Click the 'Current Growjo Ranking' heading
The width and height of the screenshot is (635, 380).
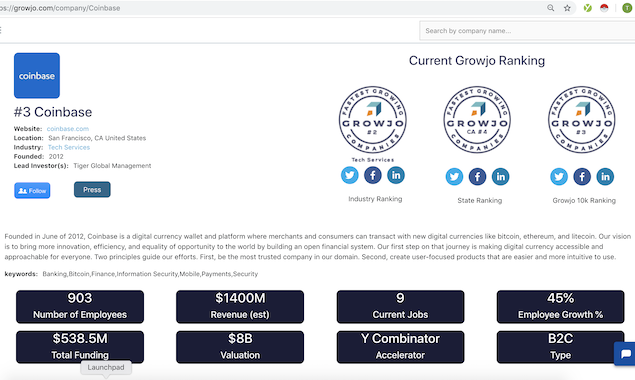(477, 61)
